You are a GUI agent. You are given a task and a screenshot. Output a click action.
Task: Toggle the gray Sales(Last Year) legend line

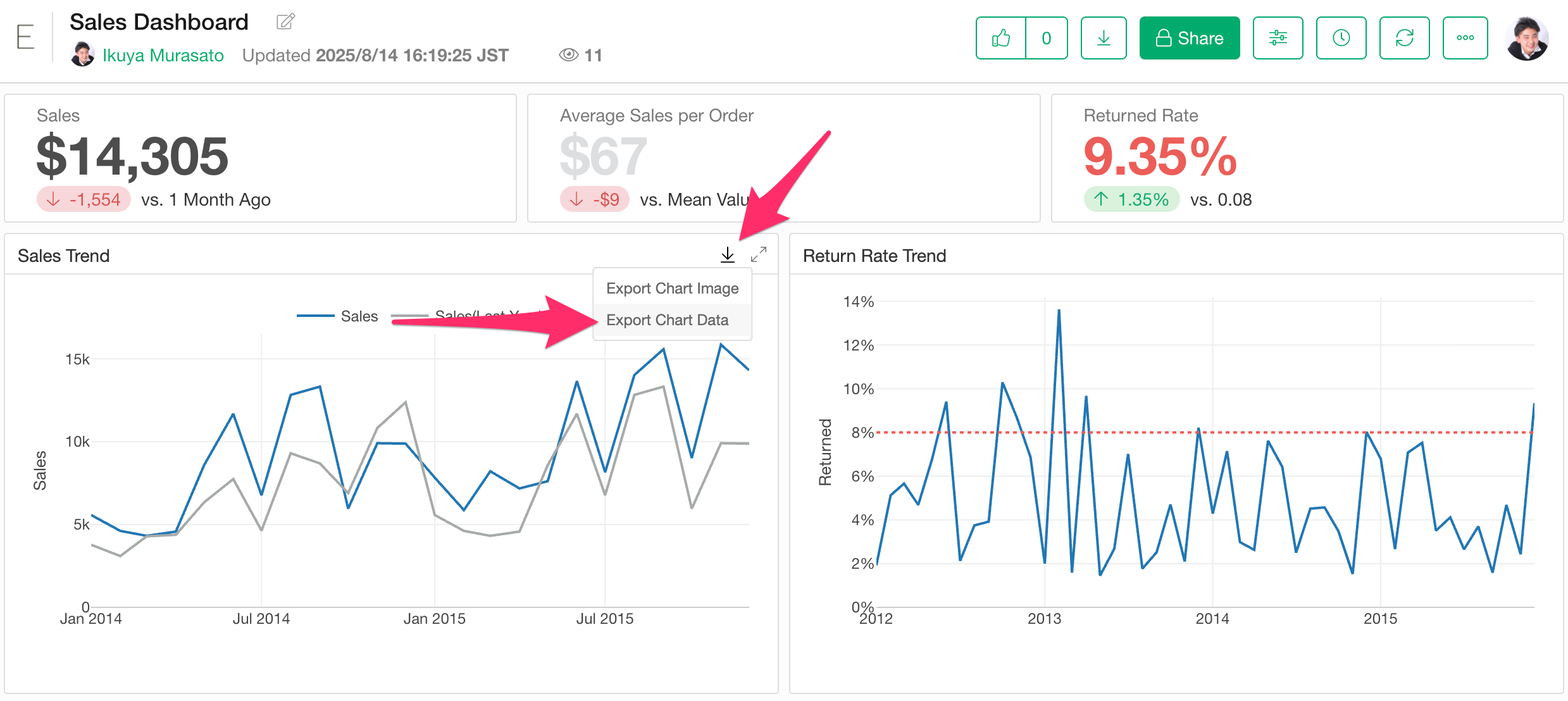(410, 316)
